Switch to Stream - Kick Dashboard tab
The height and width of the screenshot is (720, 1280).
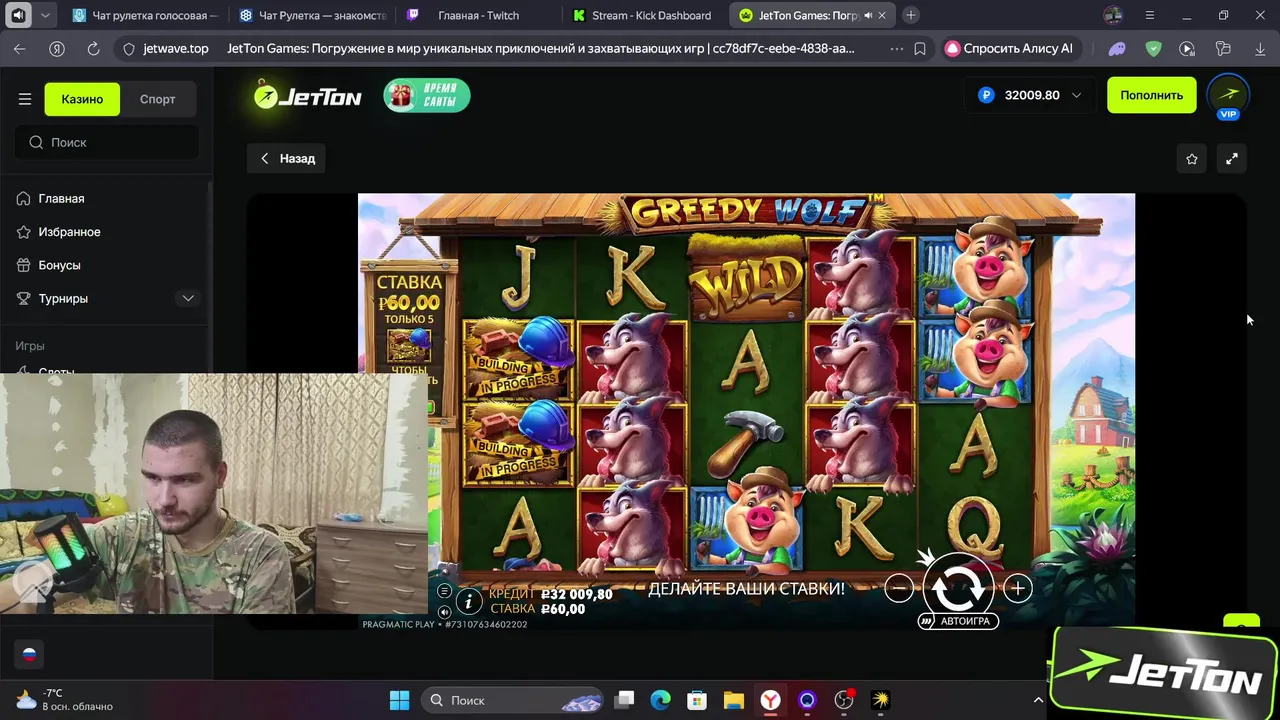(645, 15)
